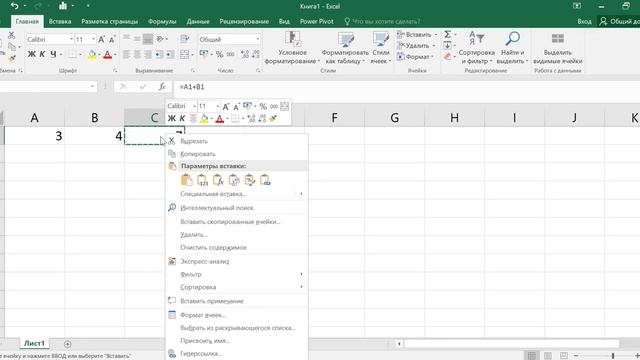Toggle bold (Ж) in ribbon font group
This screenshot has width=640, height=360.
31,54
